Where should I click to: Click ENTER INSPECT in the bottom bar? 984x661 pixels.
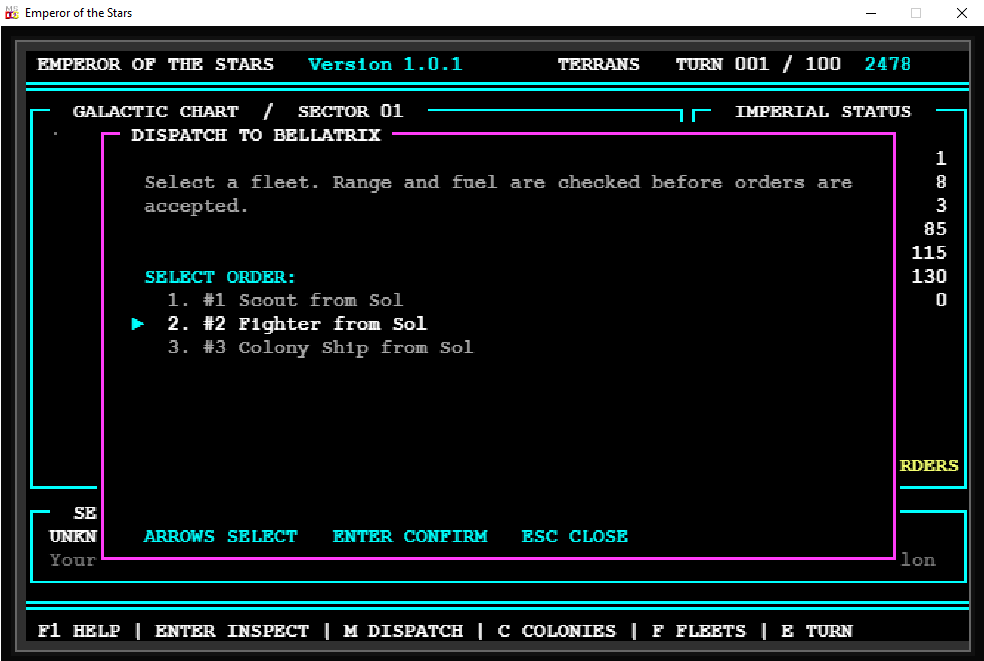pyautogui.click(x=232, y=630)
